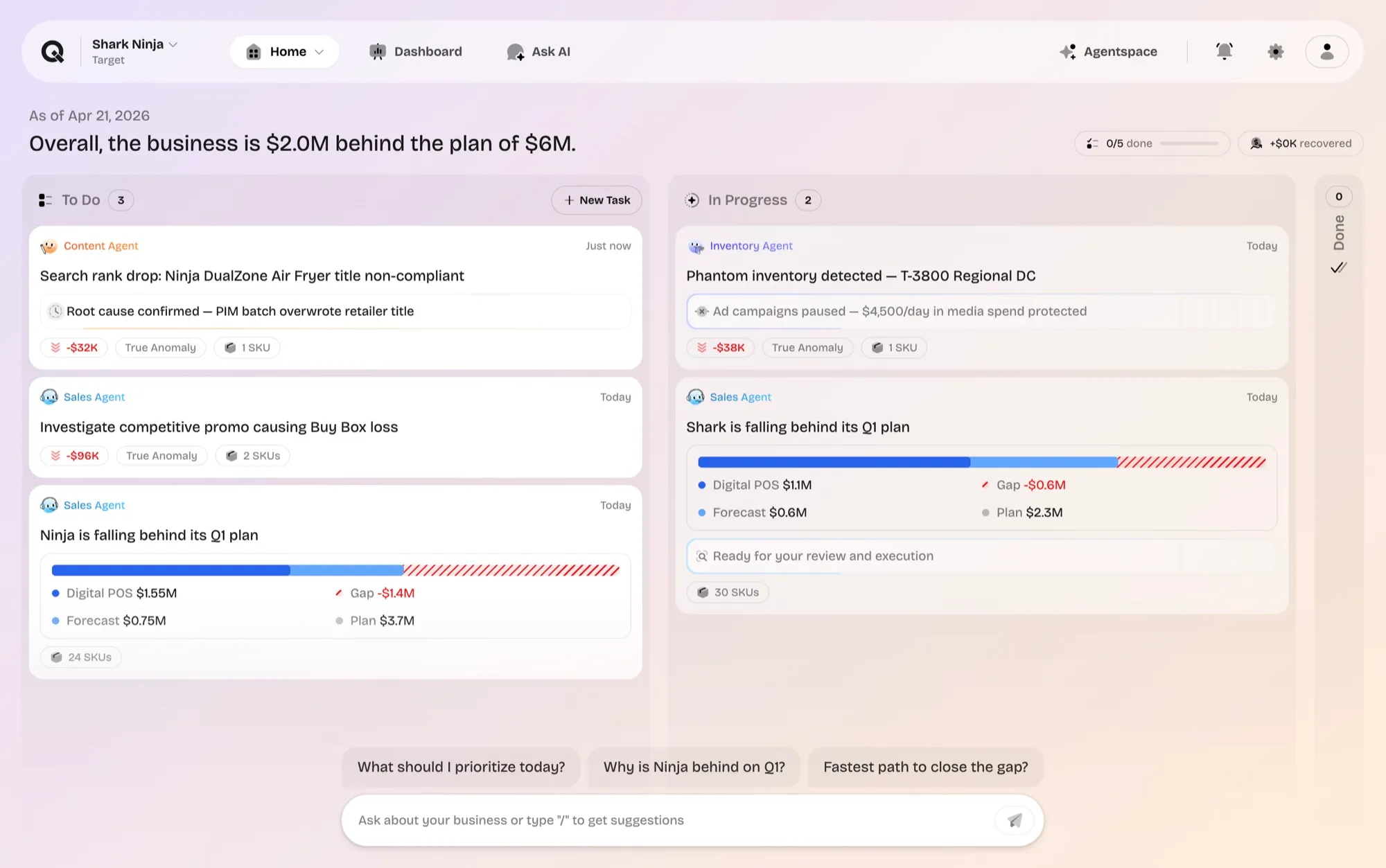1386x868 pixels.
Task: Click the -$32K impact chip
Action: pos(74,348)
